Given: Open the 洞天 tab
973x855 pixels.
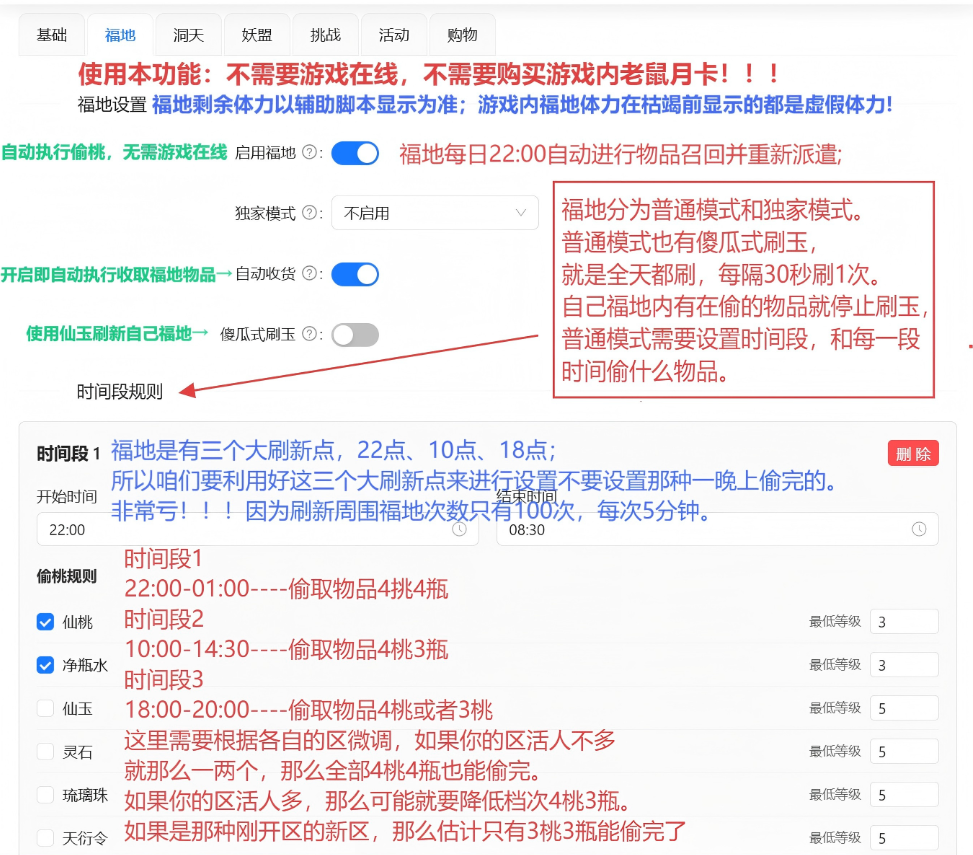Looking at the screenshot, I should (188, 35).
